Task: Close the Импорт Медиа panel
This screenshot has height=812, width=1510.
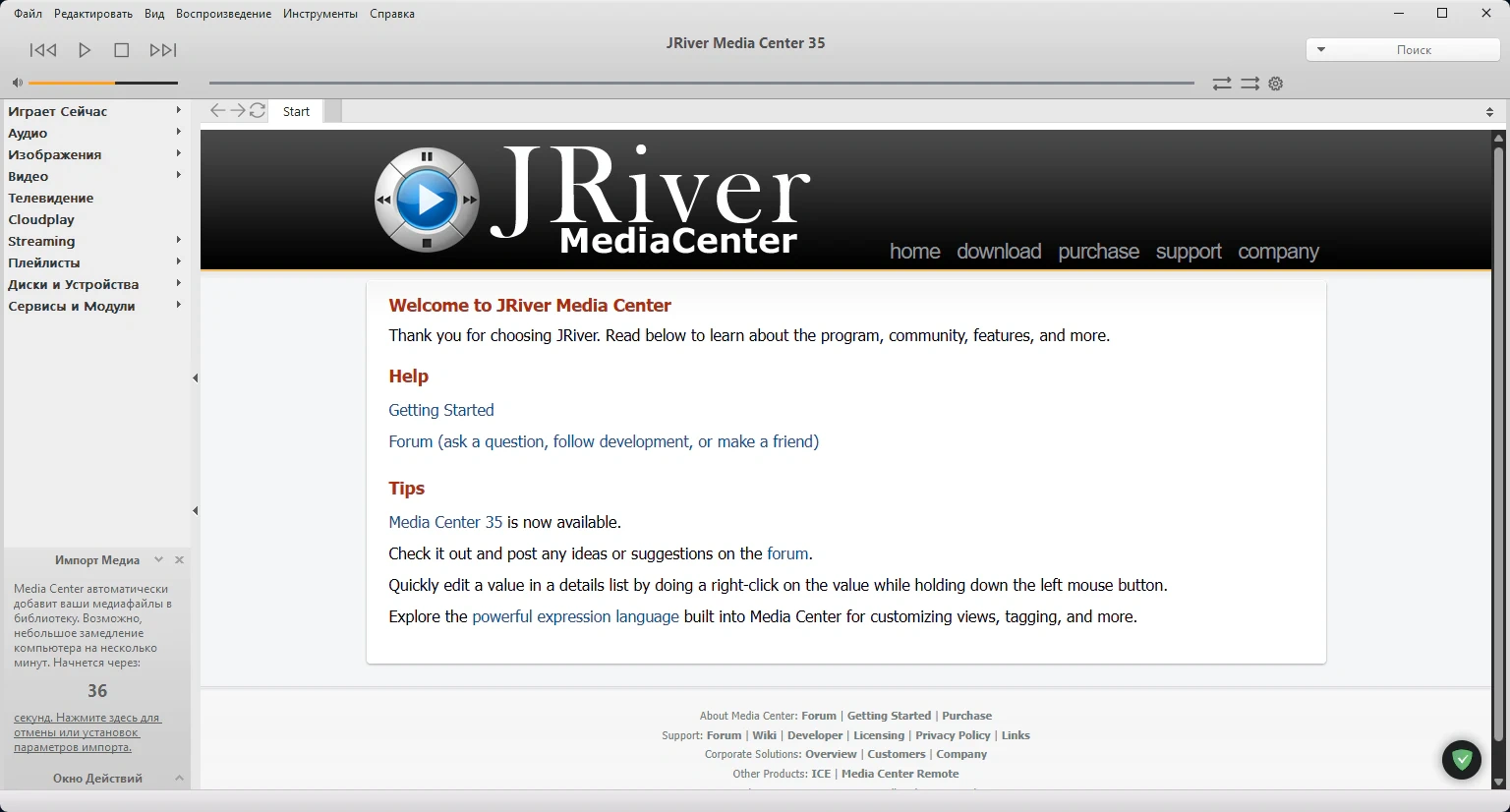Action: pos(179,560)
